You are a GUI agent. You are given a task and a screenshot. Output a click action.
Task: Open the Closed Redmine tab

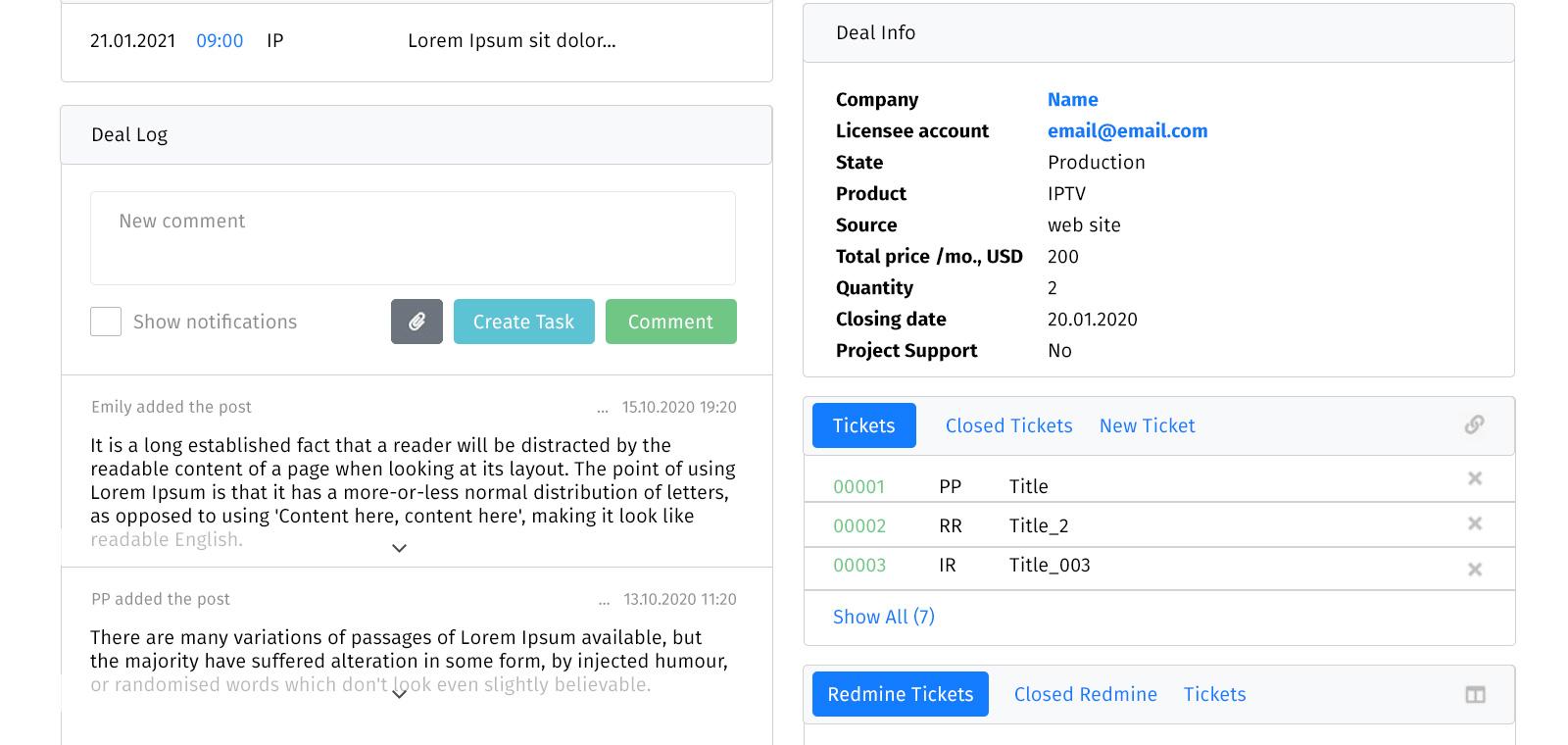[x=1085, y=694]
